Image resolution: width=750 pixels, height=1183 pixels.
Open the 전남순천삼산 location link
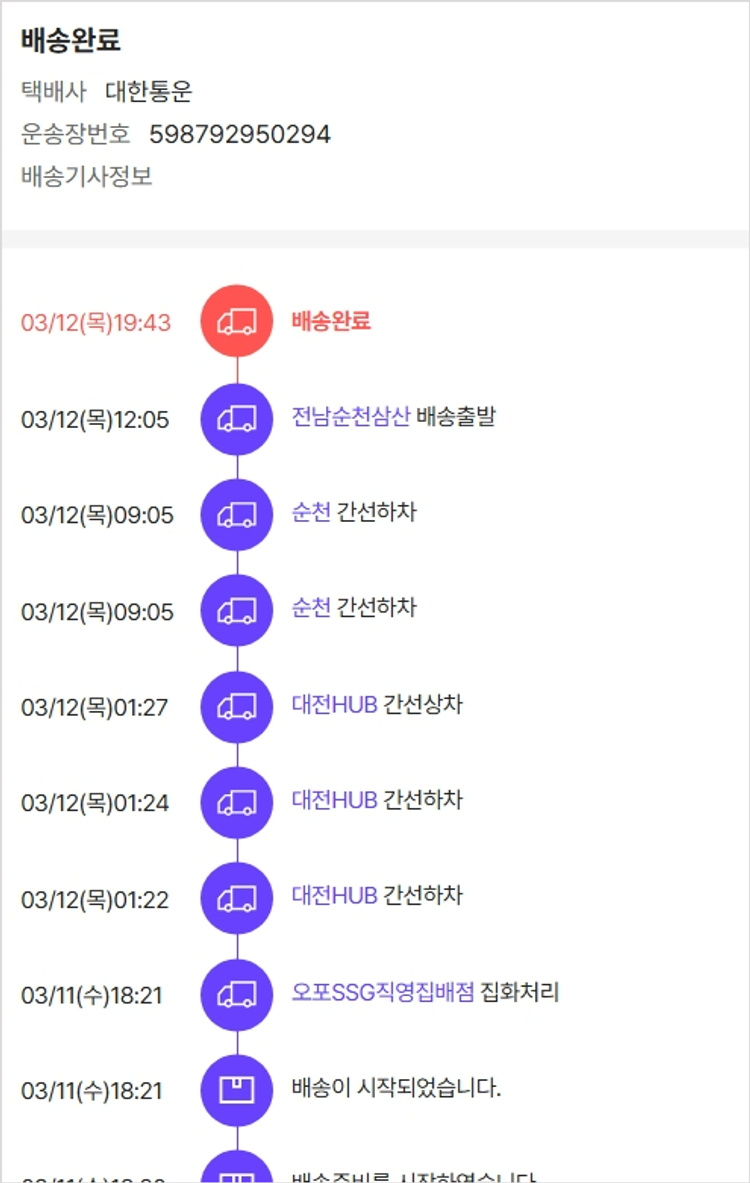point(351,417)
